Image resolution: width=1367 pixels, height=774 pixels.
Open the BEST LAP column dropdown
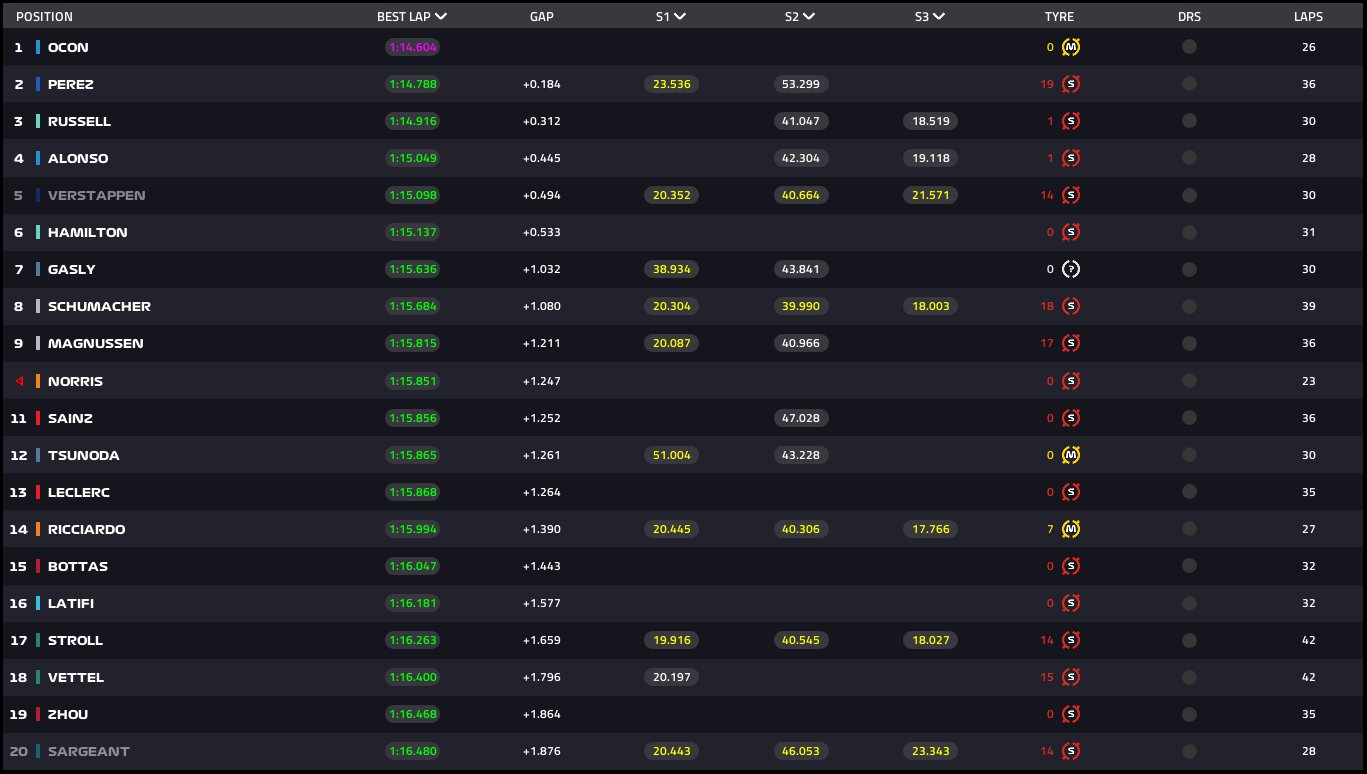(x=441, y=17)
